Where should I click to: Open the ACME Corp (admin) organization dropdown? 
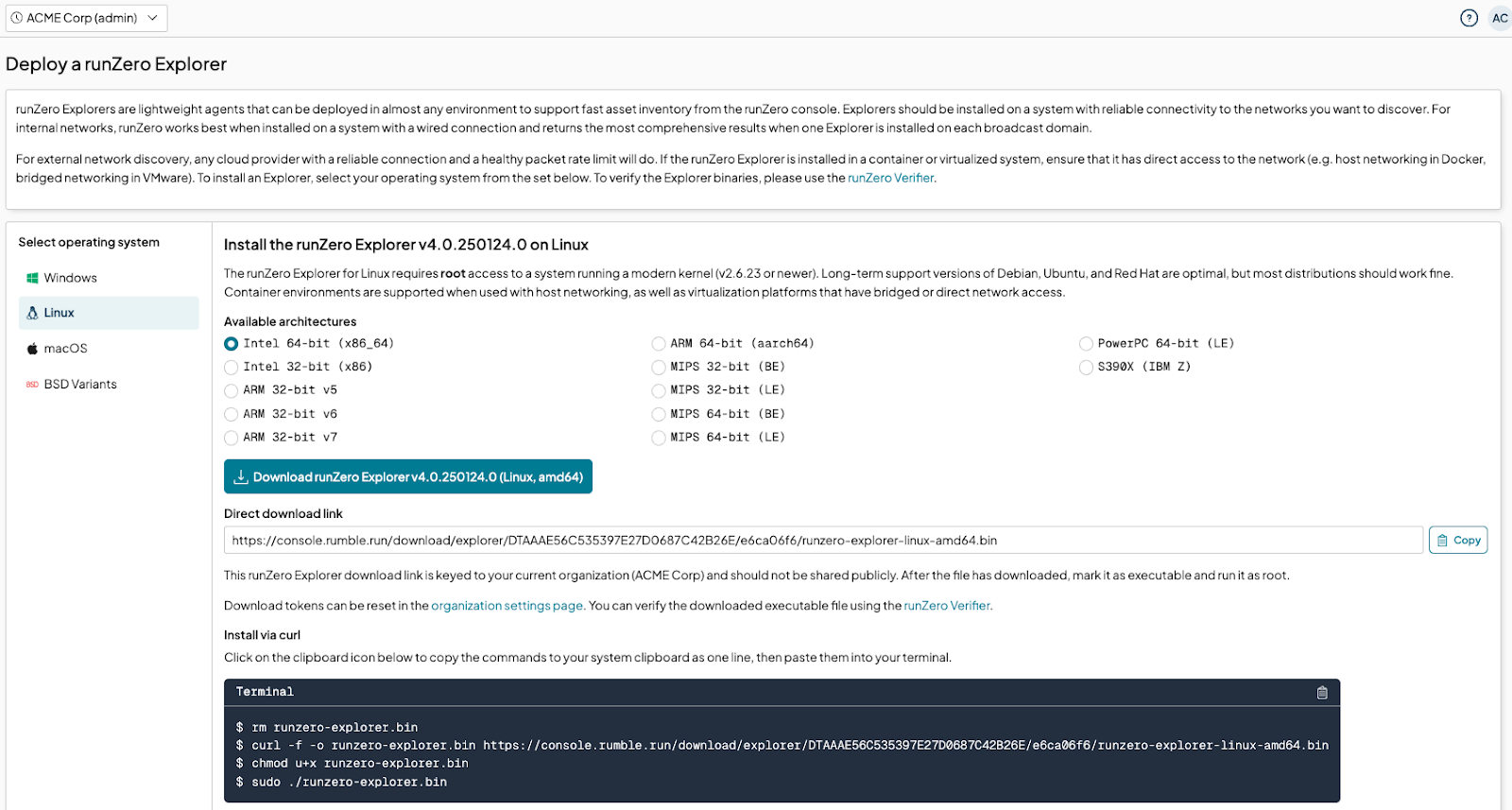click(x=87, y=18)
